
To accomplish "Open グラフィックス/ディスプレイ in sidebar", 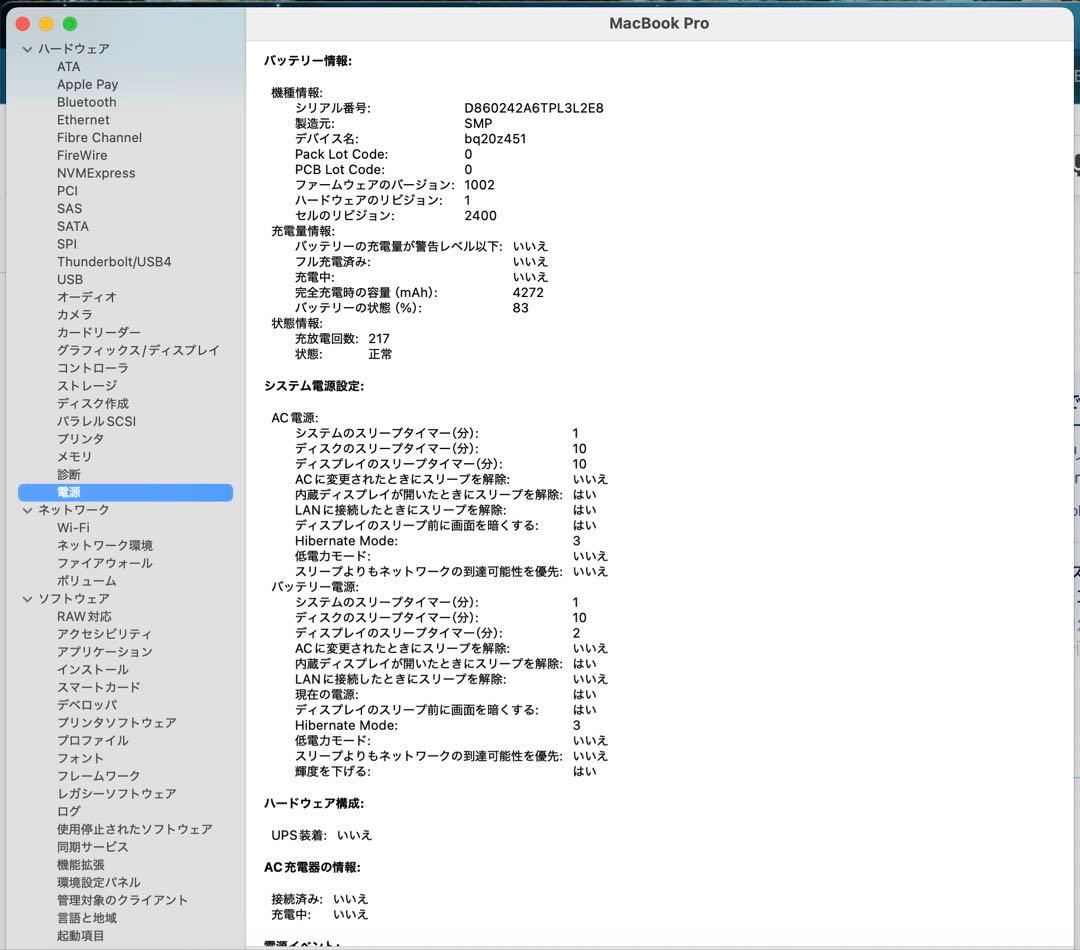I will (x=137, y=351).
